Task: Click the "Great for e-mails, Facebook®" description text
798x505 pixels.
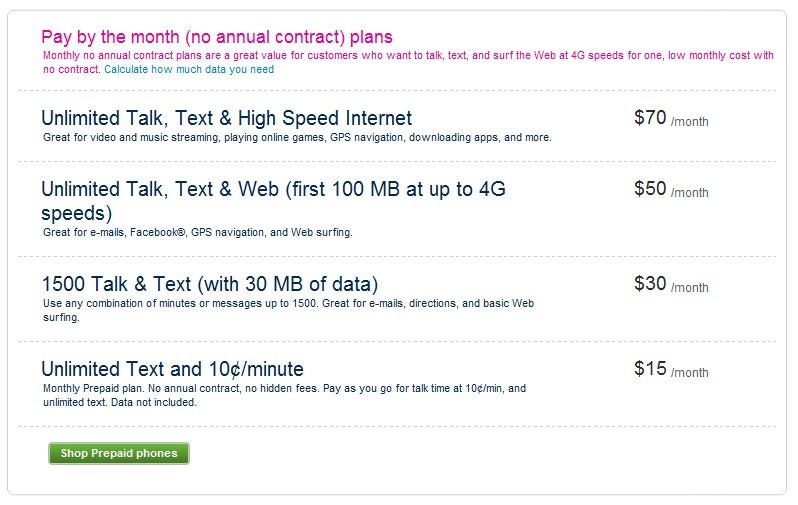Action: (198, 232)
